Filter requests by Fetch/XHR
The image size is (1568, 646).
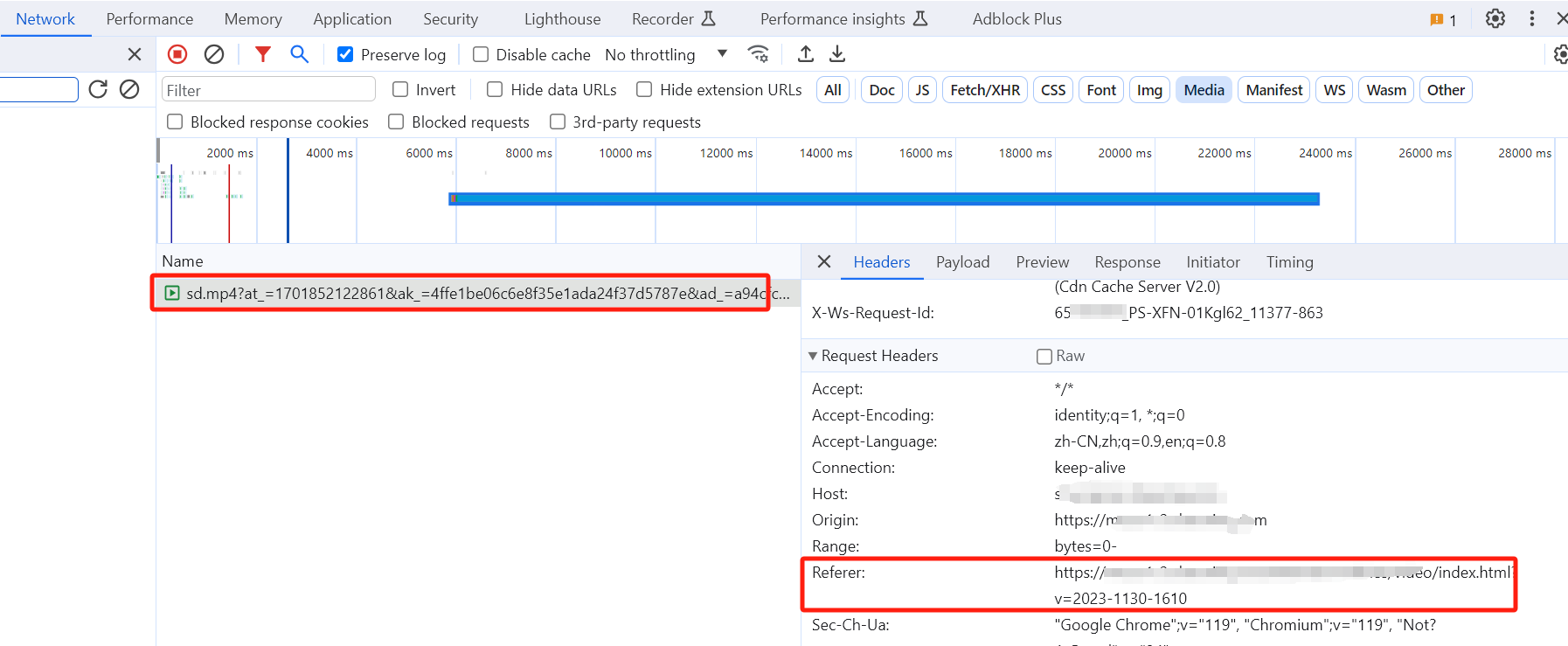[x=985, y=89]
